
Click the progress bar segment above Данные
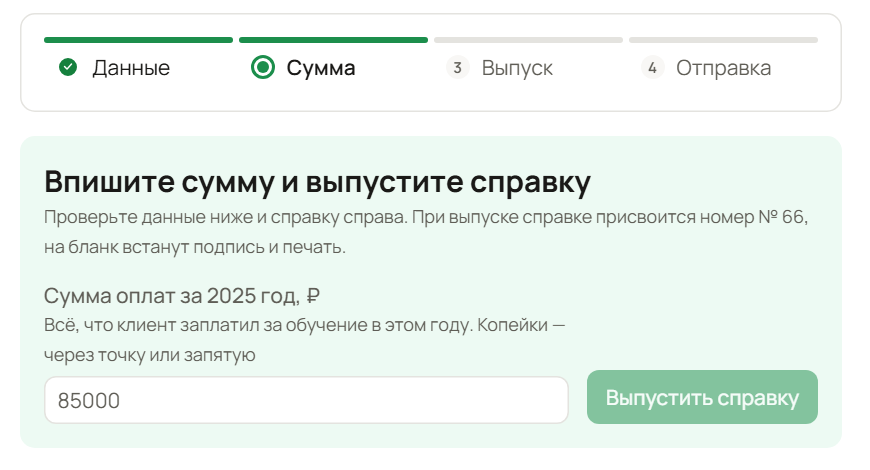138,40
